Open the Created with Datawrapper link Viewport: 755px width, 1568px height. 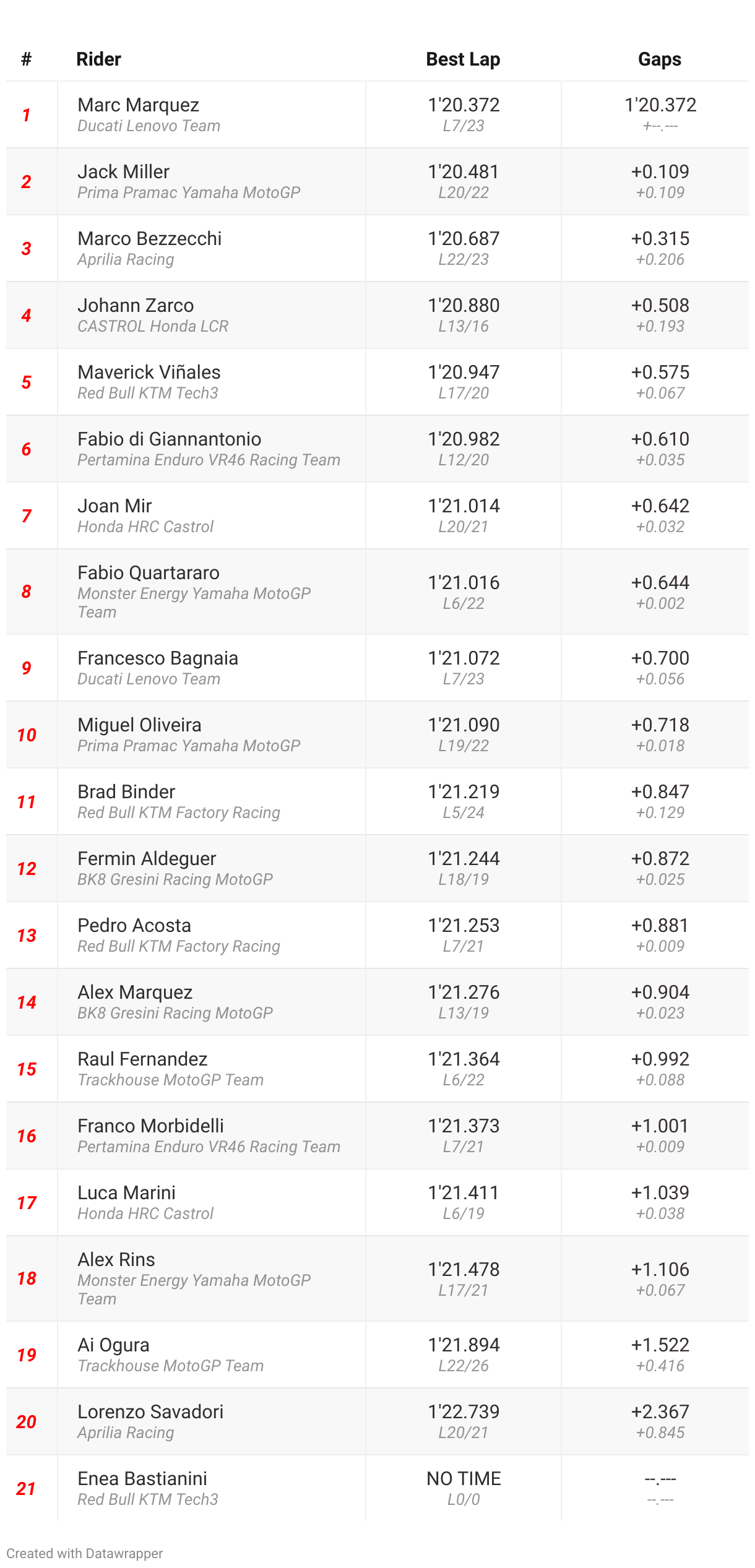click(x=85, y=1554)
